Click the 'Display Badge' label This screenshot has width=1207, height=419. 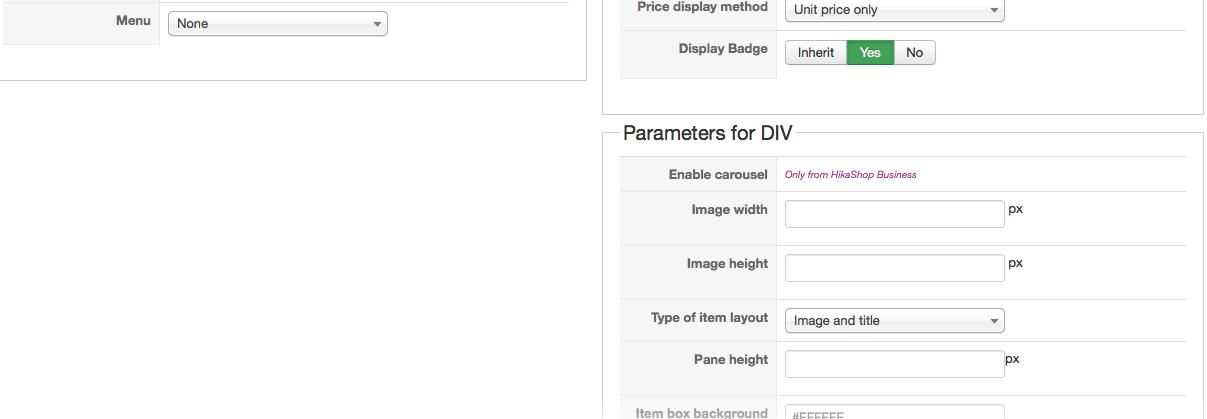tap(723, 48)
